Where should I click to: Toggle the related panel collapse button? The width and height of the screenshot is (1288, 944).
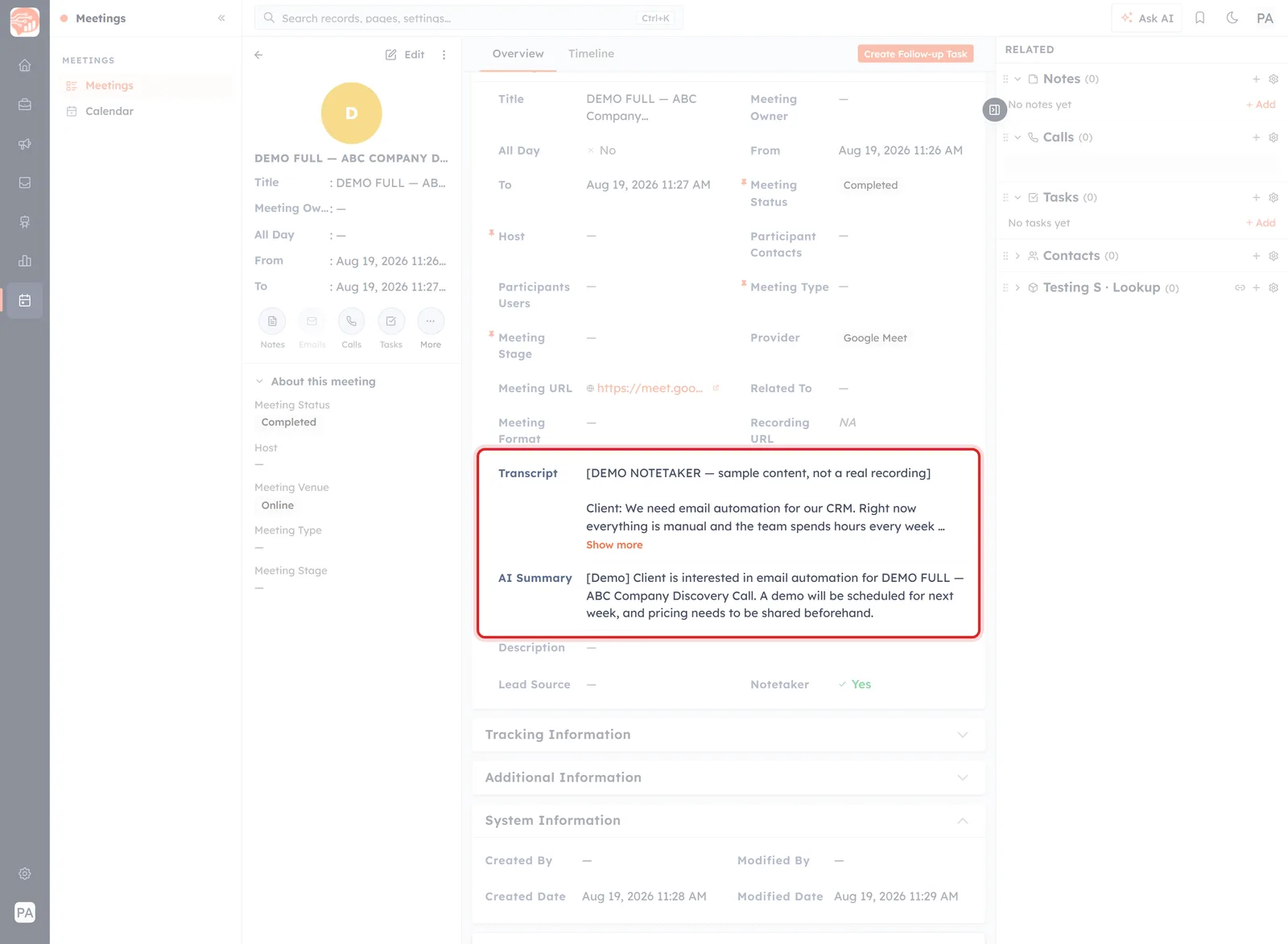(x=995, y=109)
